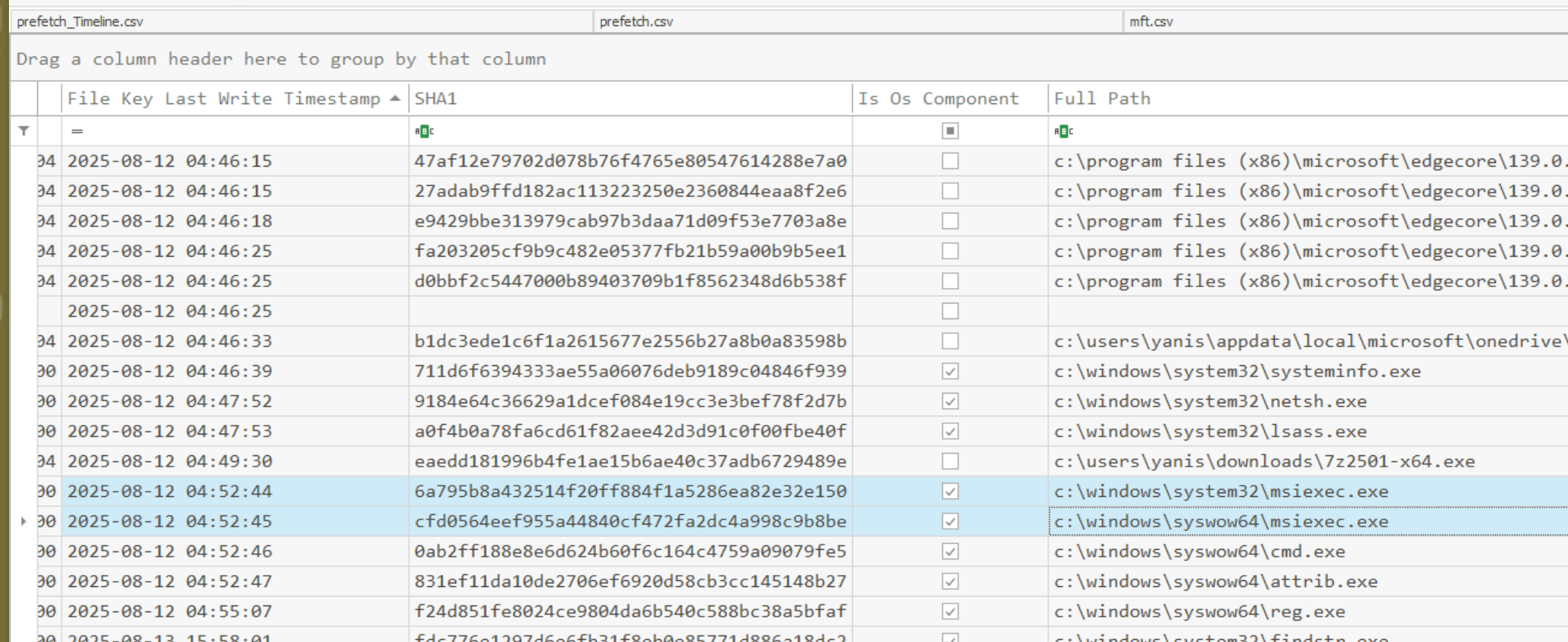Sort by the SHA1 column header
The width and height of the screenshot is (1568, 642).
pos(630,98)
